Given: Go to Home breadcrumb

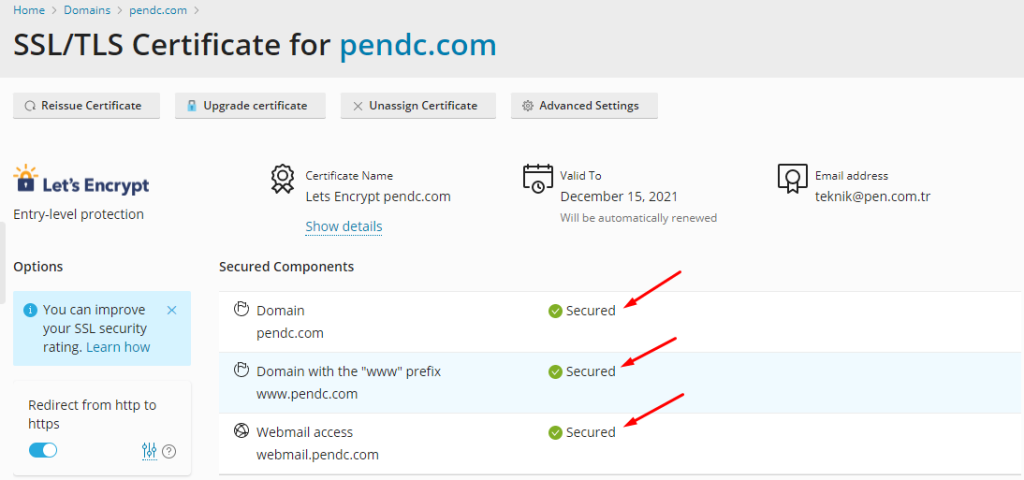Looking at the screenshot, I should (x=29, y=10).
